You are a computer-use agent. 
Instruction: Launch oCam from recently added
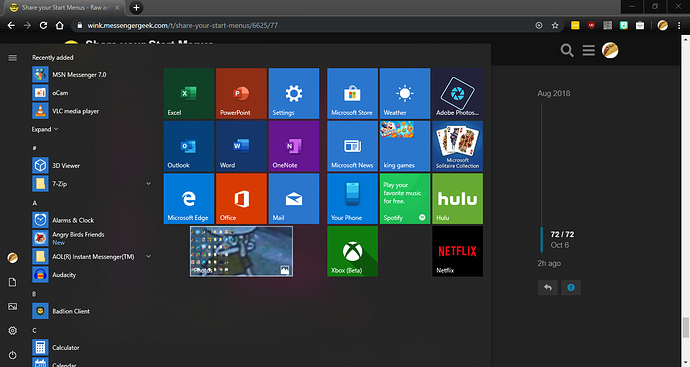[92, 93]
